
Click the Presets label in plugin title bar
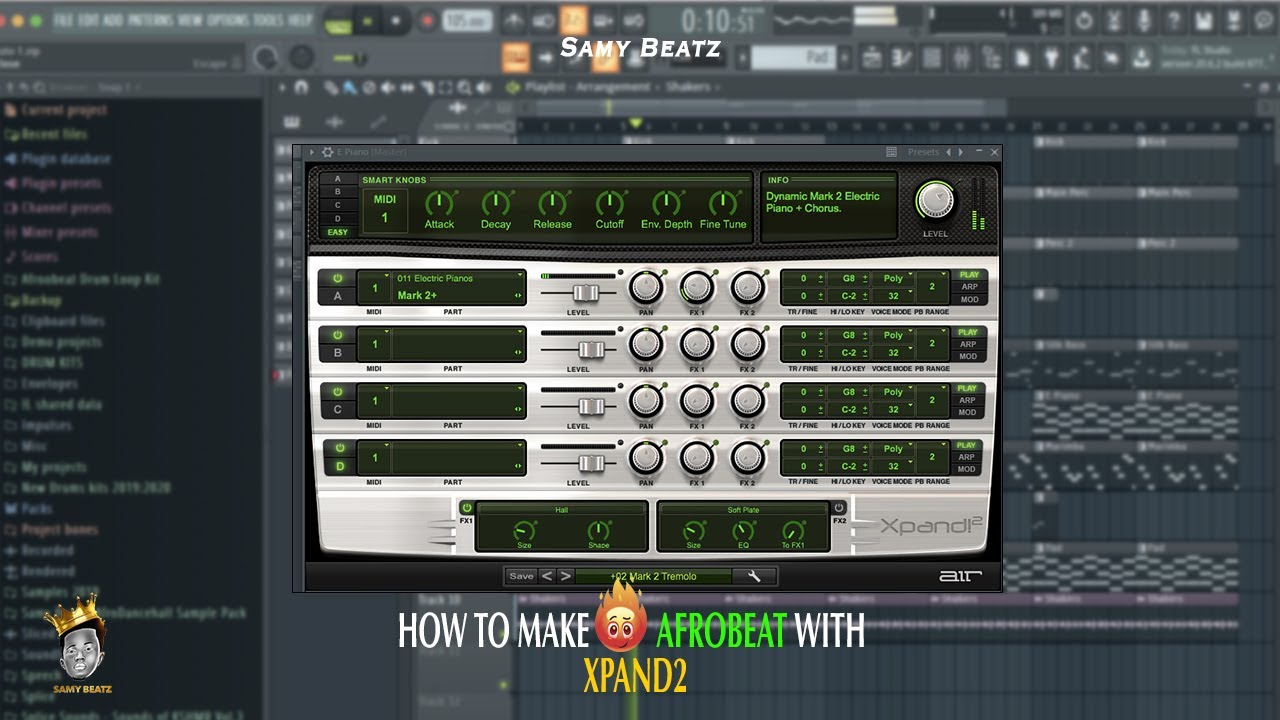pos(923,152)
